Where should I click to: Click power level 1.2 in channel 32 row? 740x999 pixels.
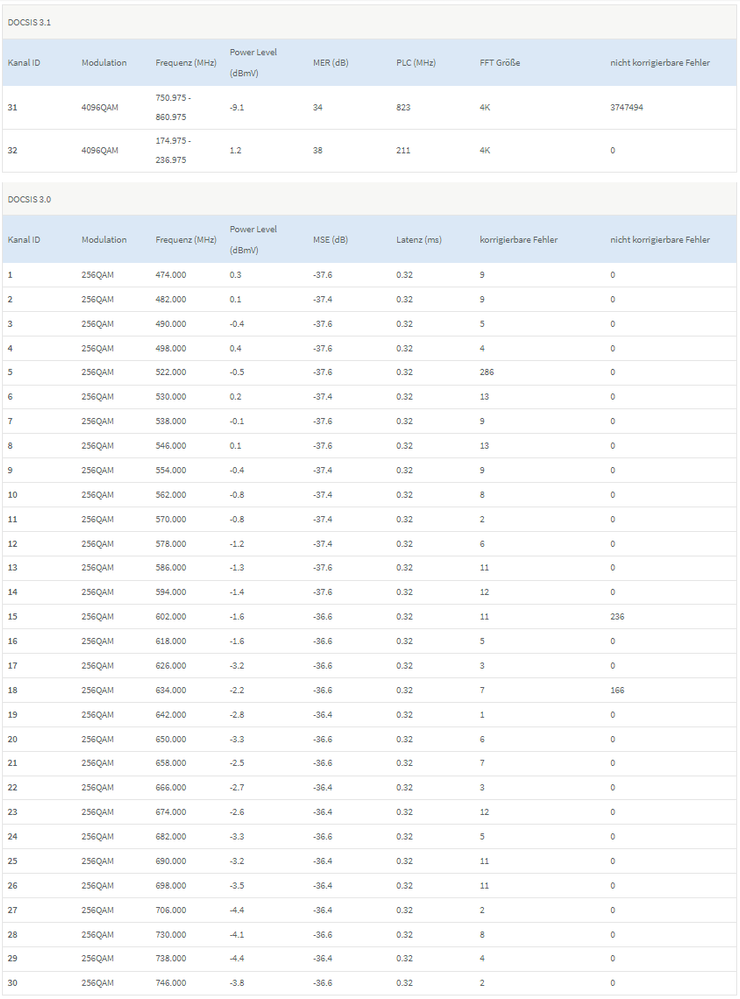click(x=235, y=150)
